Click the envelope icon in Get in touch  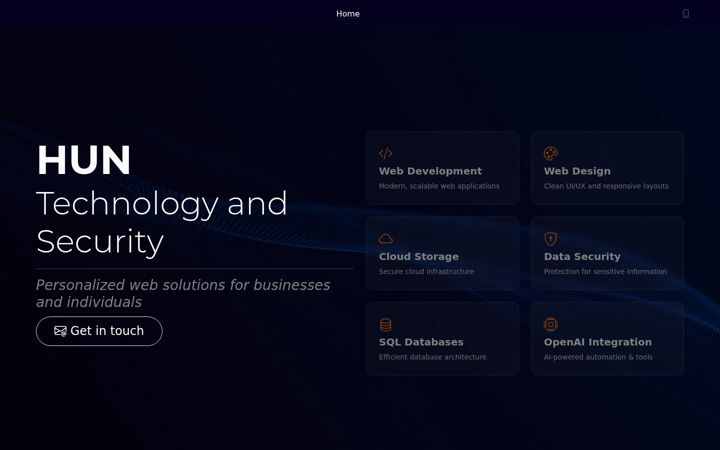coord(60,331)
